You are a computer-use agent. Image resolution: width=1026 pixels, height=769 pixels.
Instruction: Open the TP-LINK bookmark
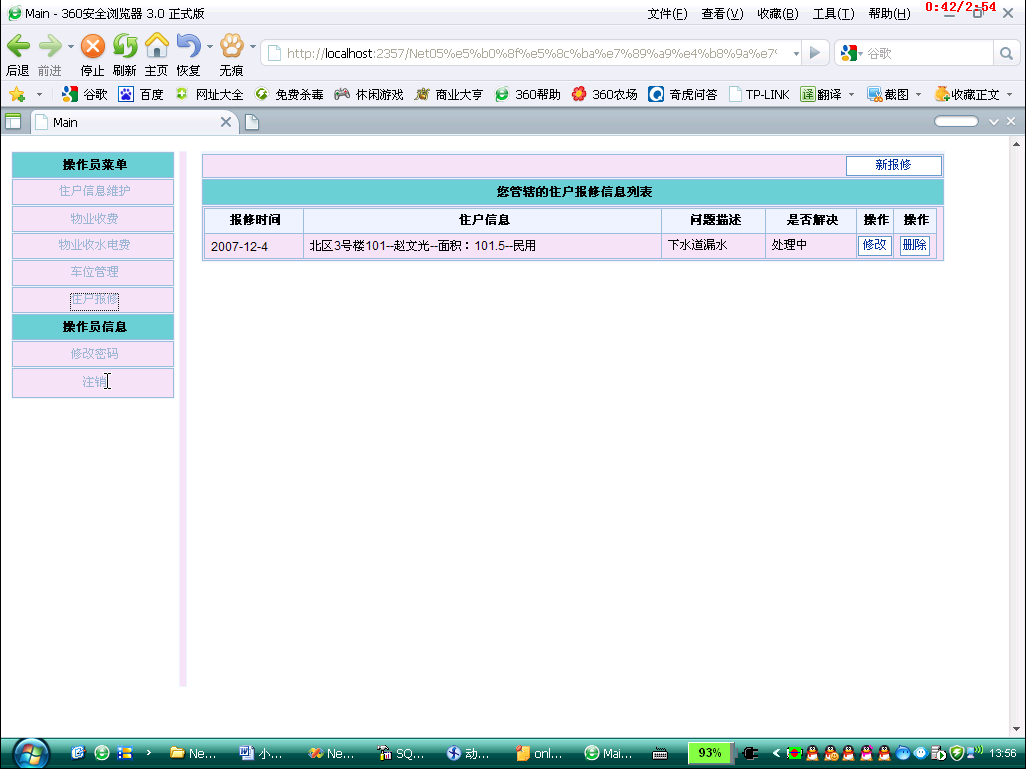coord(759,94)
